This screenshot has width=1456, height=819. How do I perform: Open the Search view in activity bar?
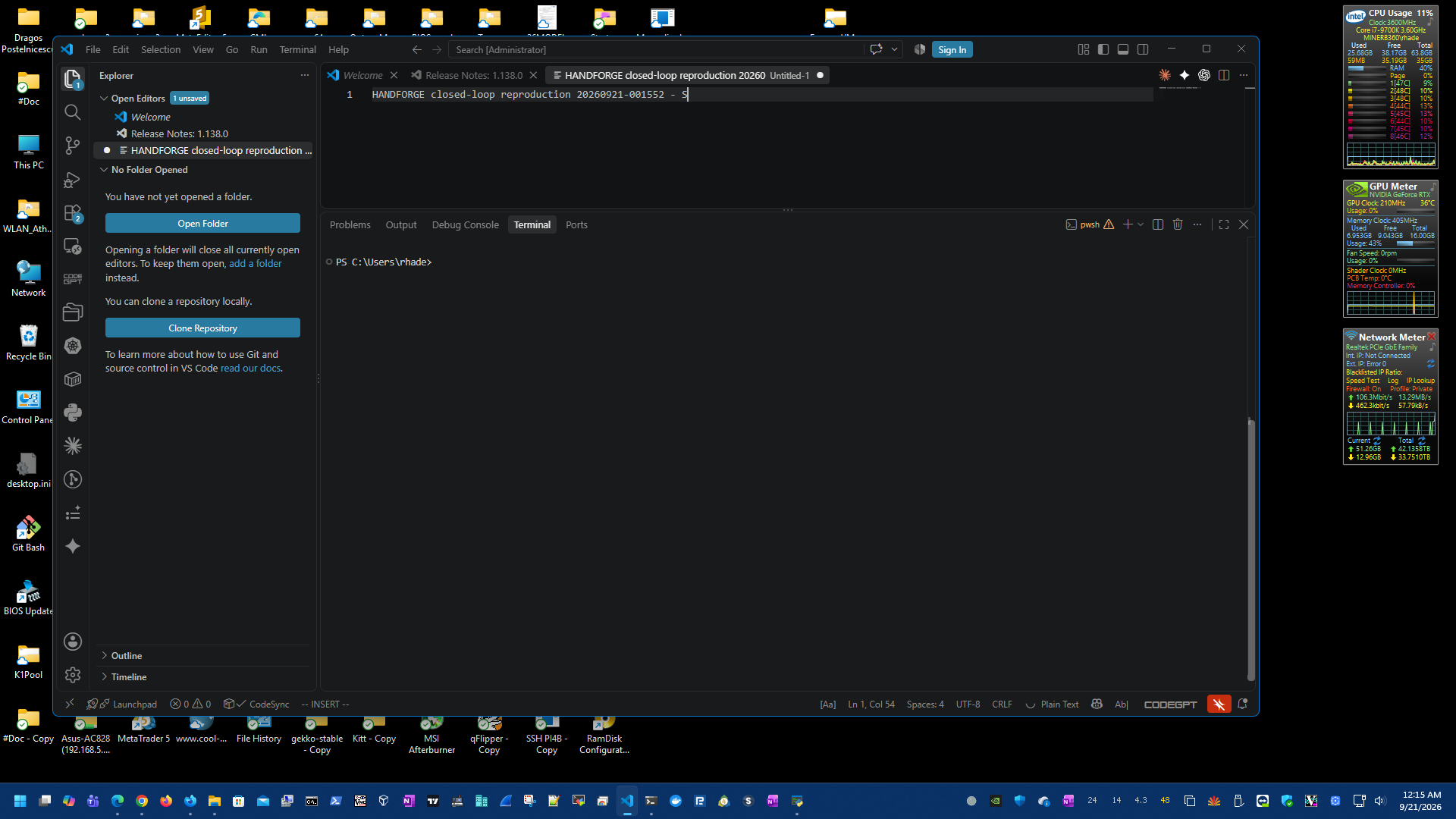pyautogui.click(x=73, y=112)
